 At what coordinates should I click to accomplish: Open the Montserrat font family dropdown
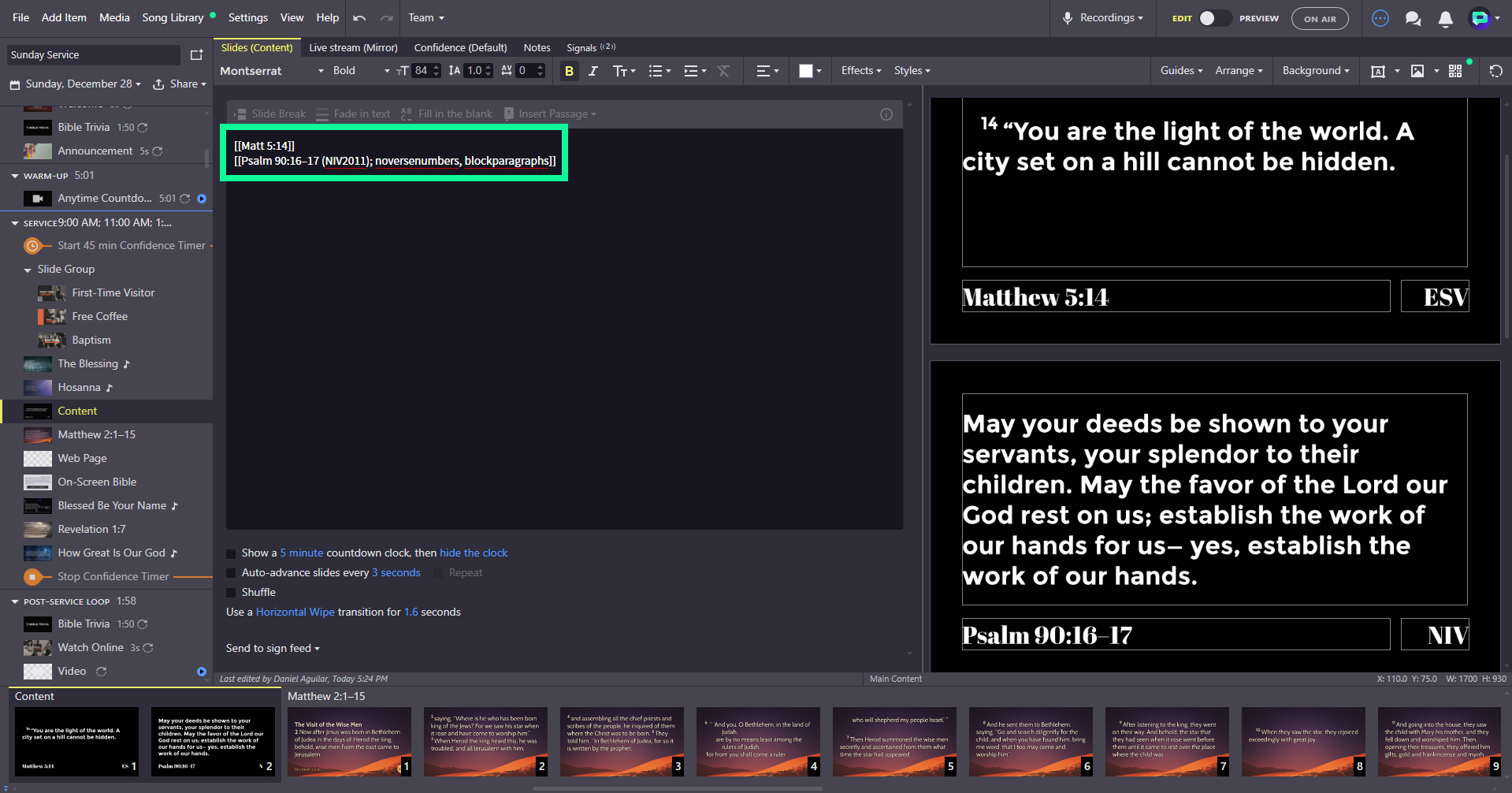click(272, 71)
